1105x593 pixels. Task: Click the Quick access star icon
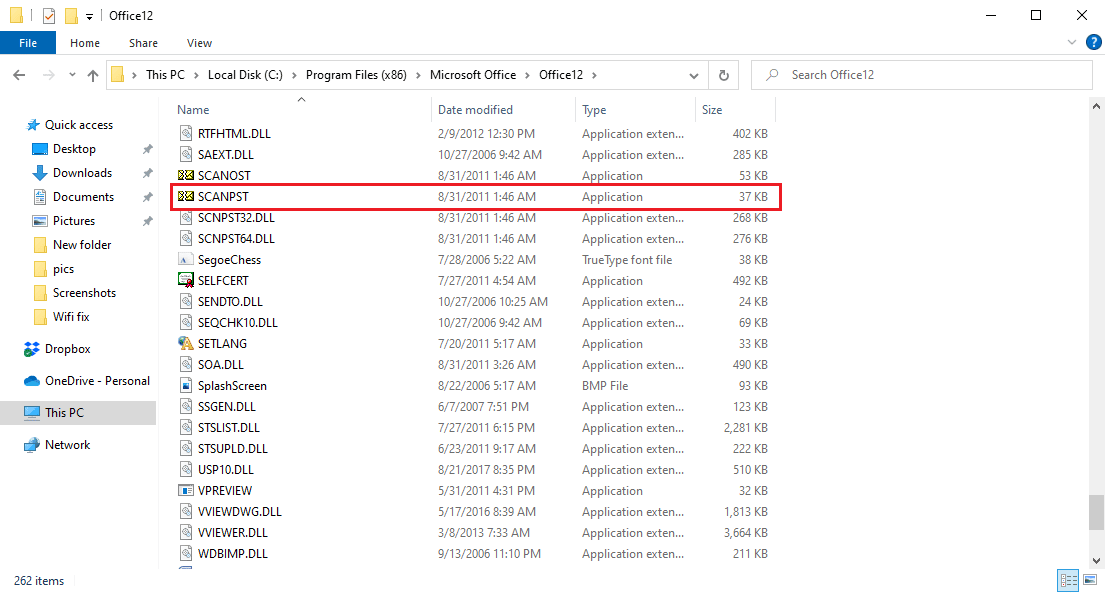pos(32,125)
